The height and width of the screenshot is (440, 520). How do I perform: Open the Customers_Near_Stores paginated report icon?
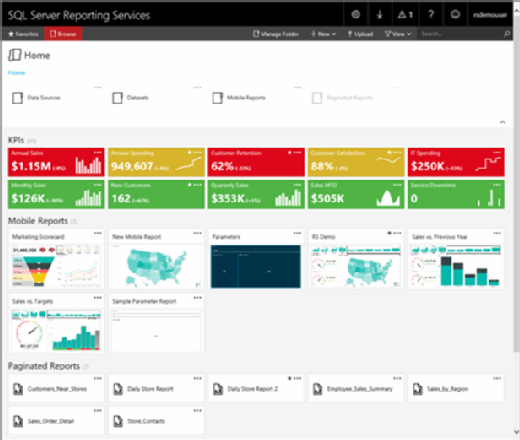18,389
